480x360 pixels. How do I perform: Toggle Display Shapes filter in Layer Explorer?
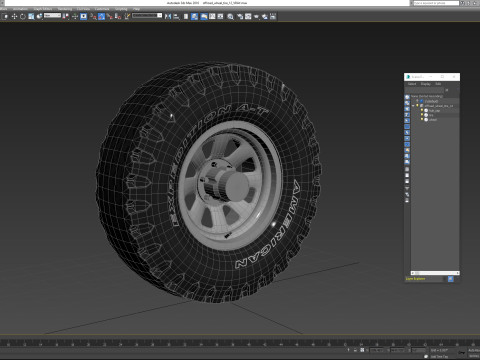(x=407, y=103)
